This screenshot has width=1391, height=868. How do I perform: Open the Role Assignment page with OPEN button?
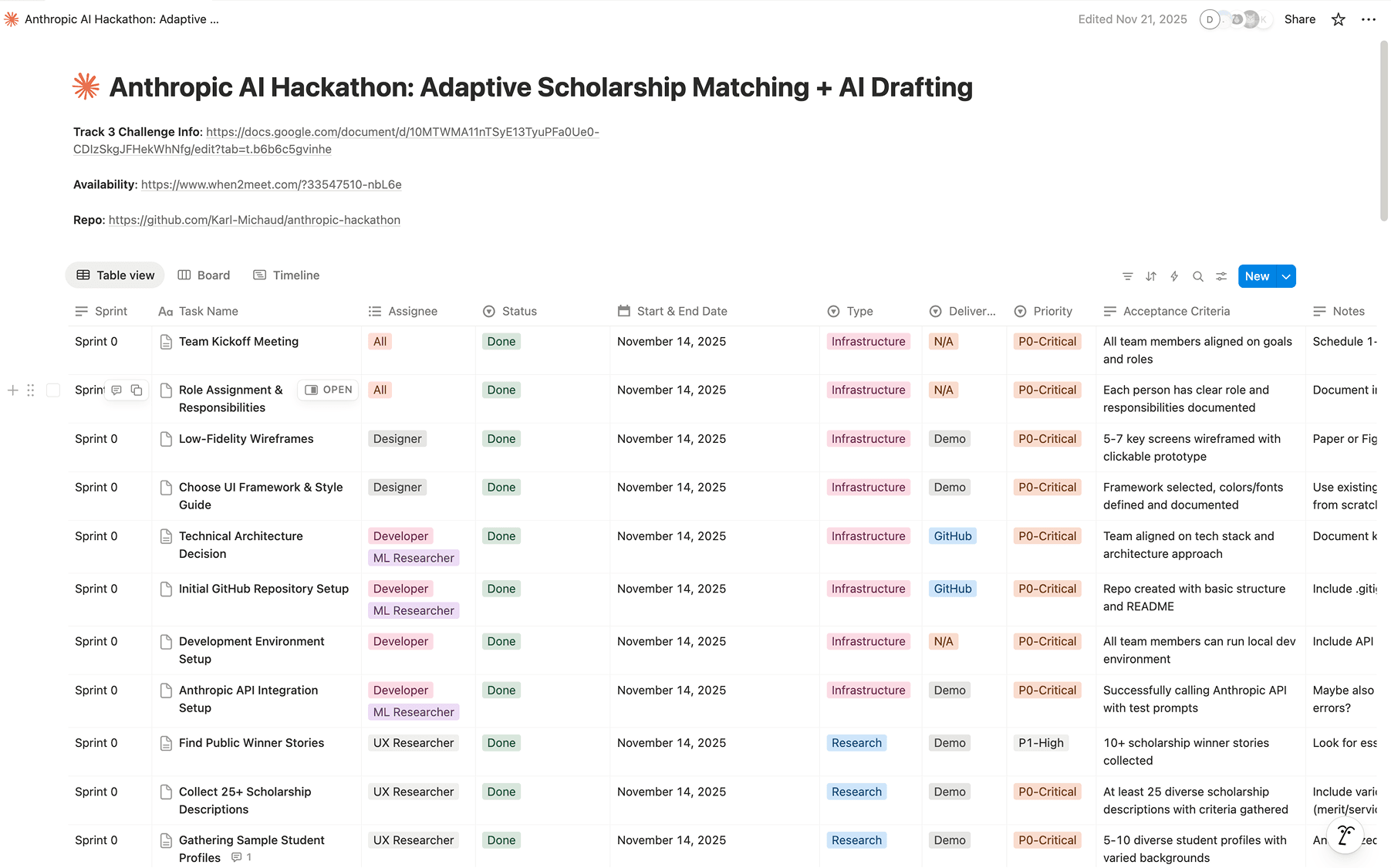329,390
